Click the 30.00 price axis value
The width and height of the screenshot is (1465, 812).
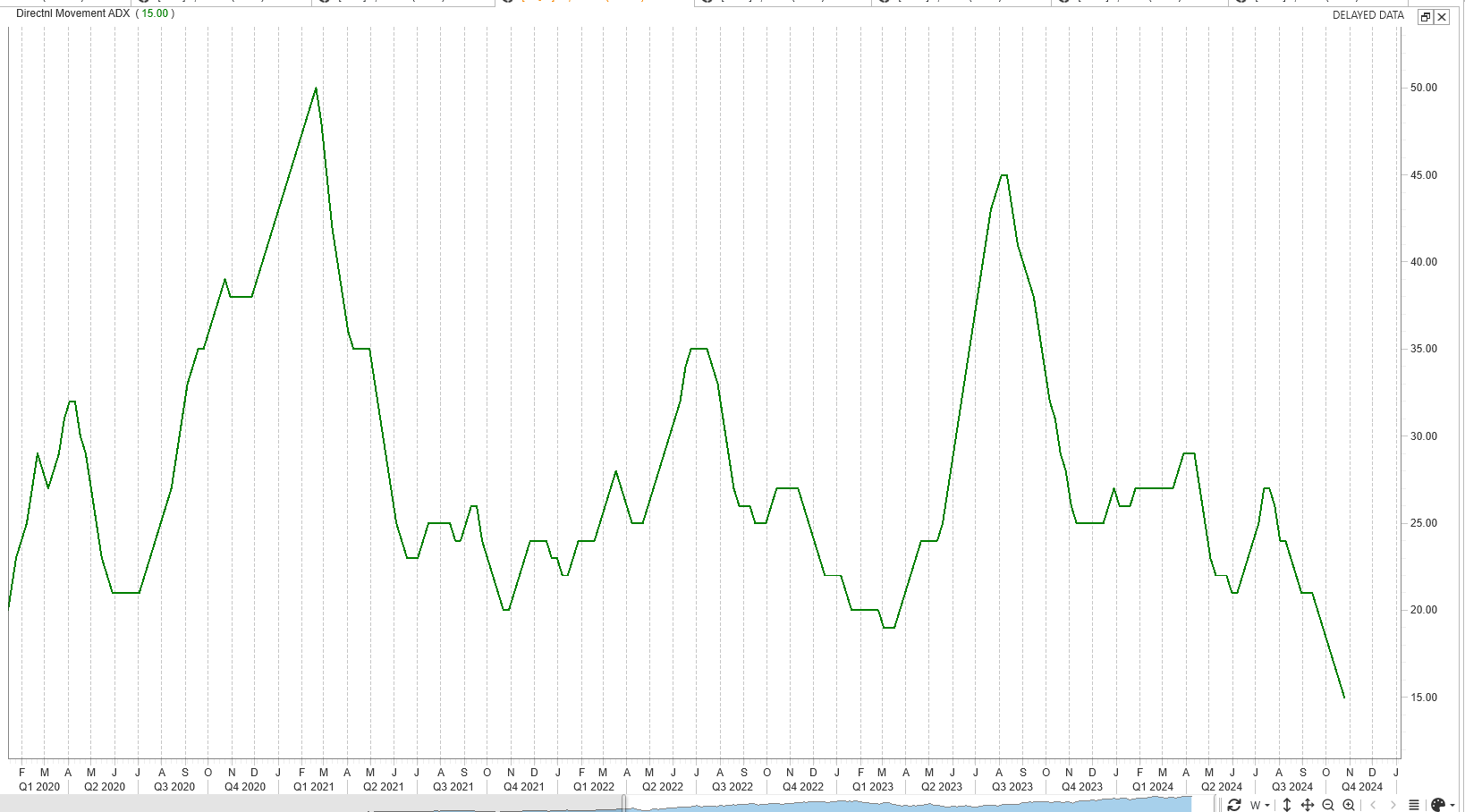(x=1424, y=436)
